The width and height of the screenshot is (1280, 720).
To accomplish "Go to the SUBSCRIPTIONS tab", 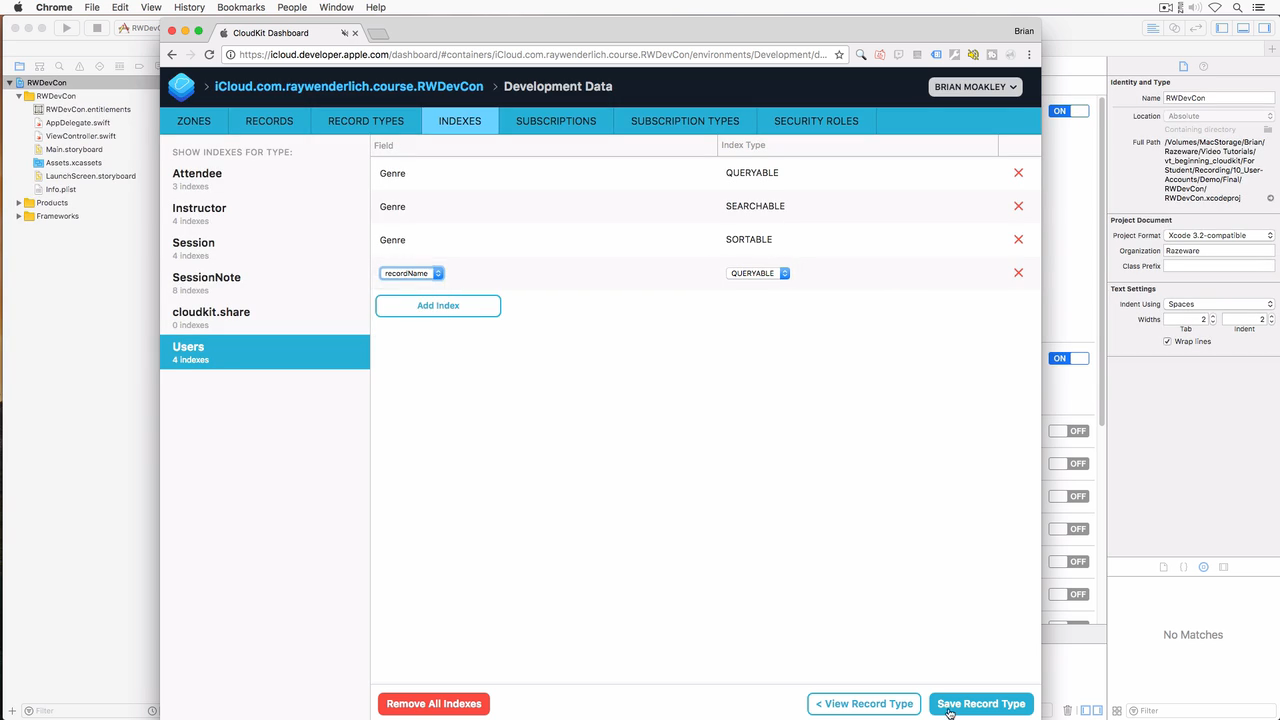I will (x=556, y=121).
